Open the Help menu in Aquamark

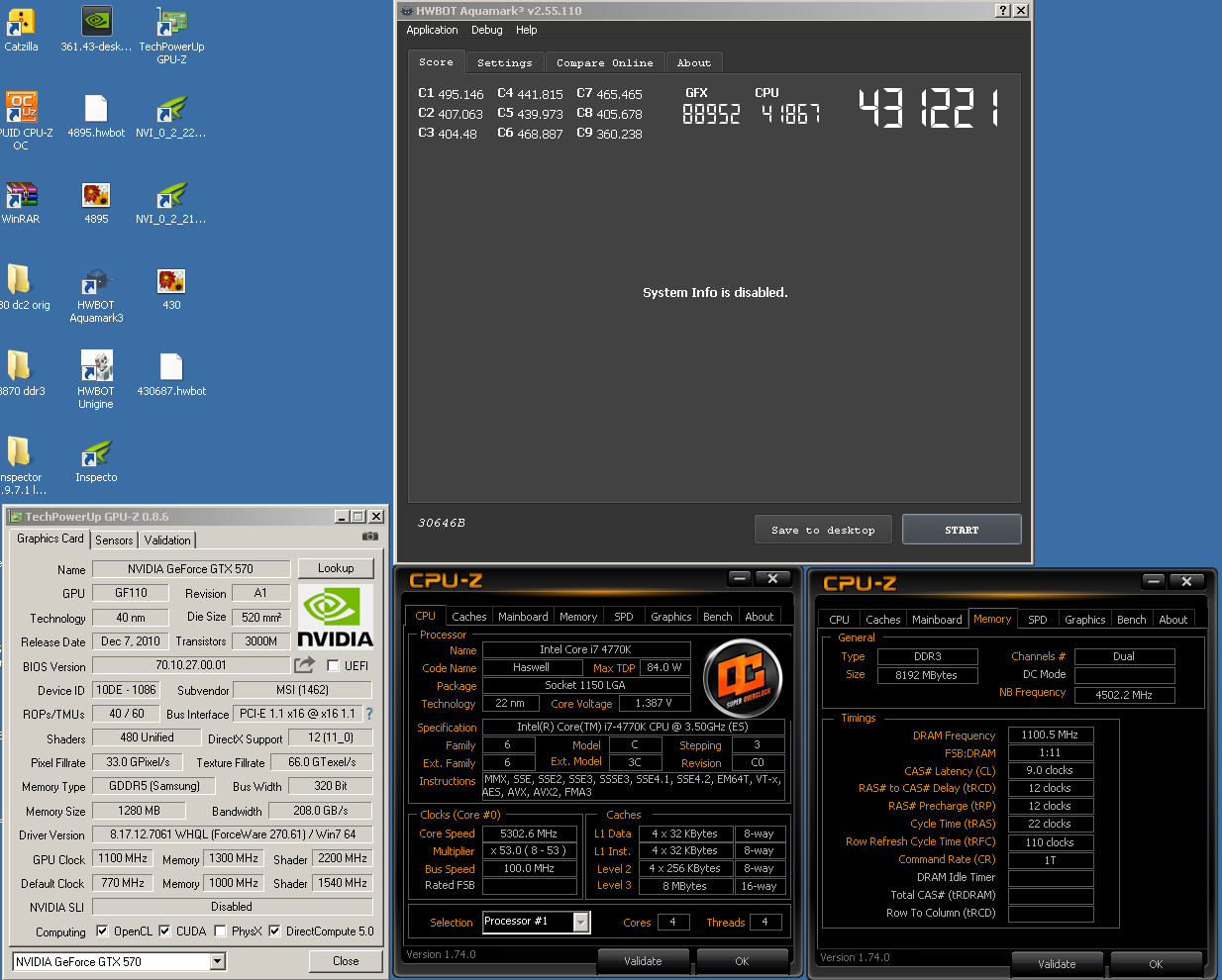(x=527, y=31)
